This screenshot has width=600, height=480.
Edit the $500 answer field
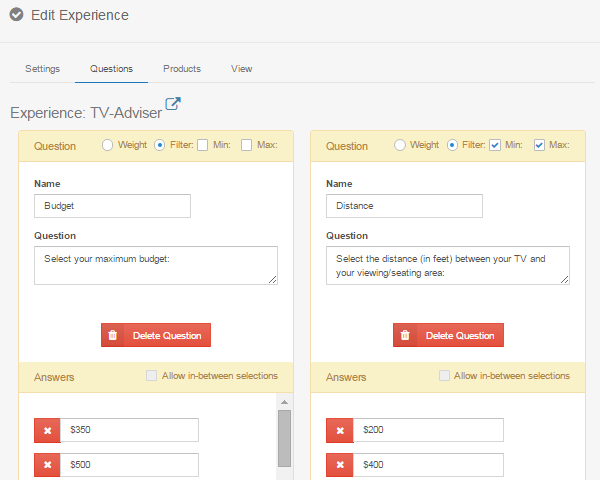click(129, 465)
